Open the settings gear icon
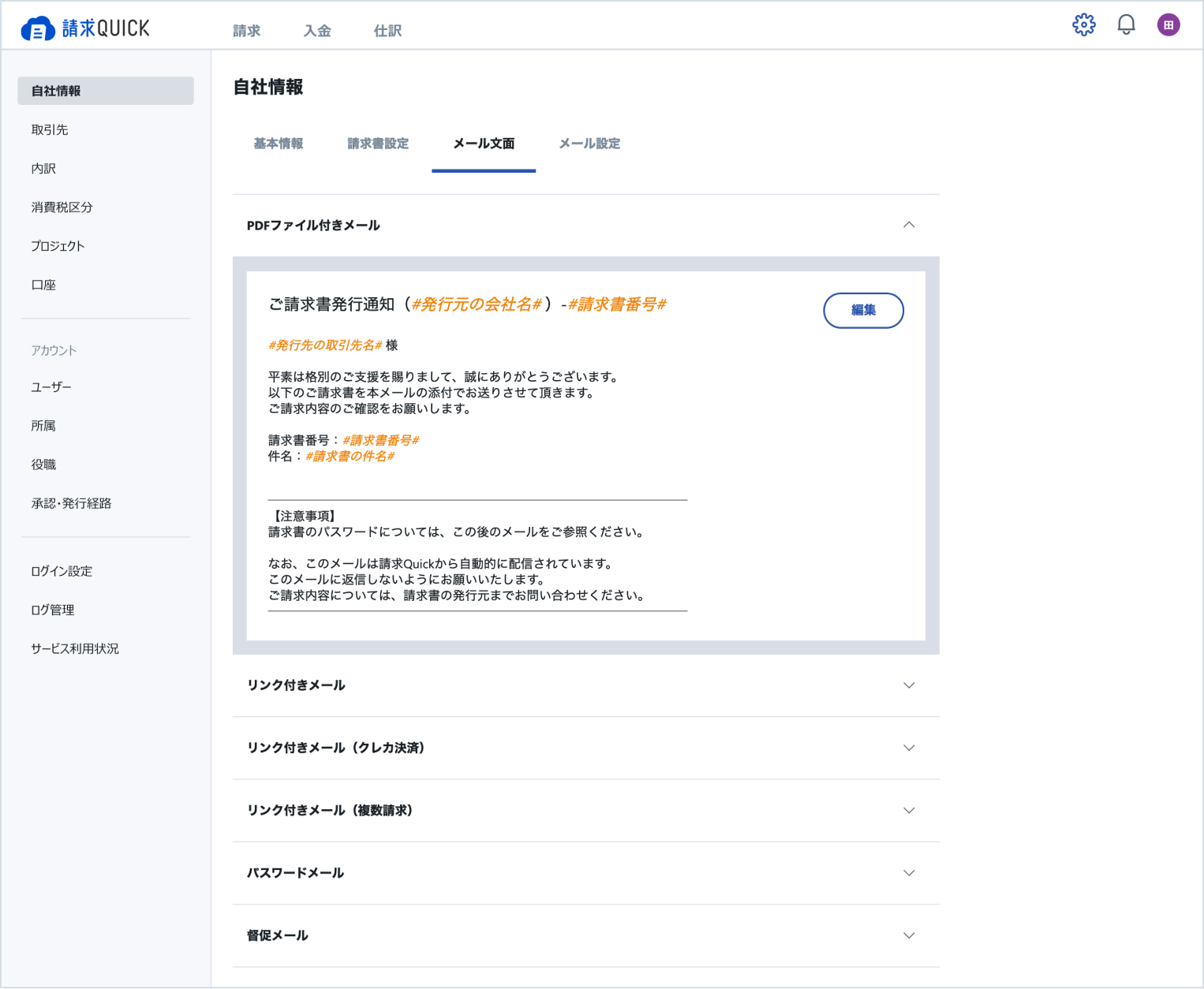 tap(1084, 24)
